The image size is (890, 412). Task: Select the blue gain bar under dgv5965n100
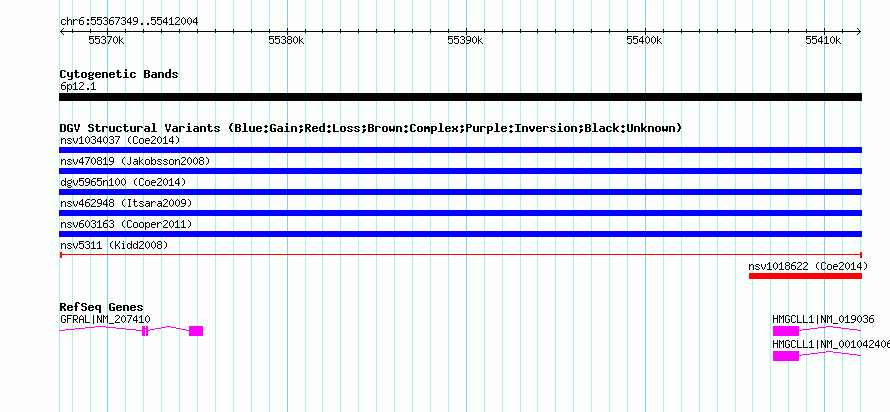[460, 192]
